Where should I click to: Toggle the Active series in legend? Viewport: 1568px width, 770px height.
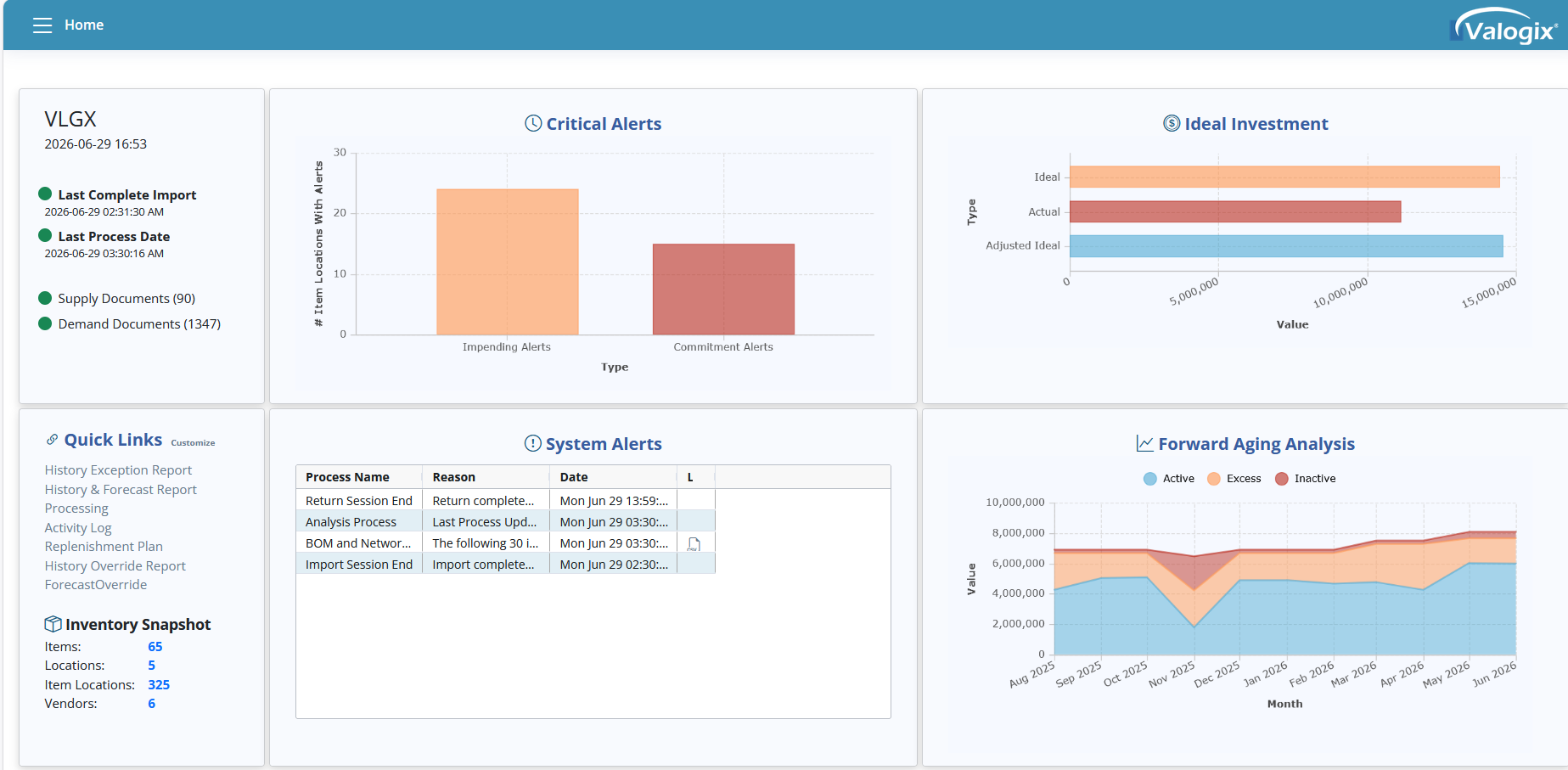click(x=1169, y=479)
